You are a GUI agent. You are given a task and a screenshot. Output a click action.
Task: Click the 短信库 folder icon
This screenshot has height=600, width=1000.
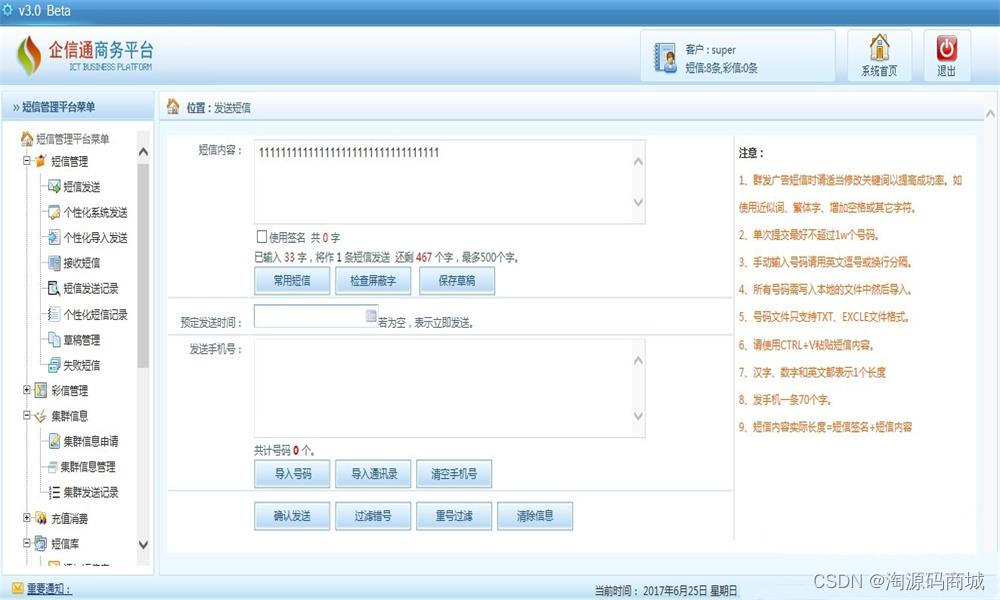[41, 543]
